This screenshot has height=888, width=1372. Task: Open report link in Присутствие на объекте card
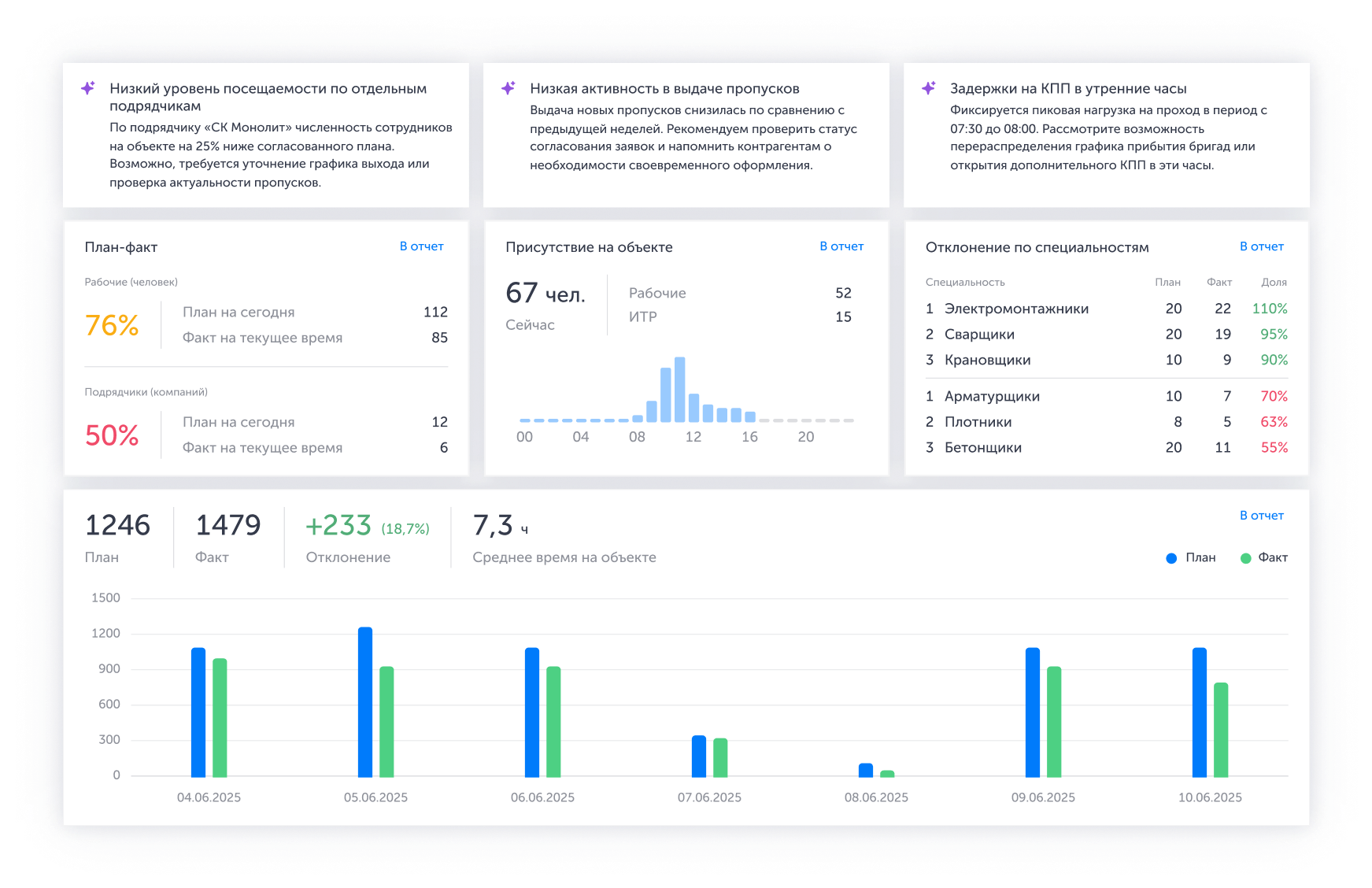[841, 246]
